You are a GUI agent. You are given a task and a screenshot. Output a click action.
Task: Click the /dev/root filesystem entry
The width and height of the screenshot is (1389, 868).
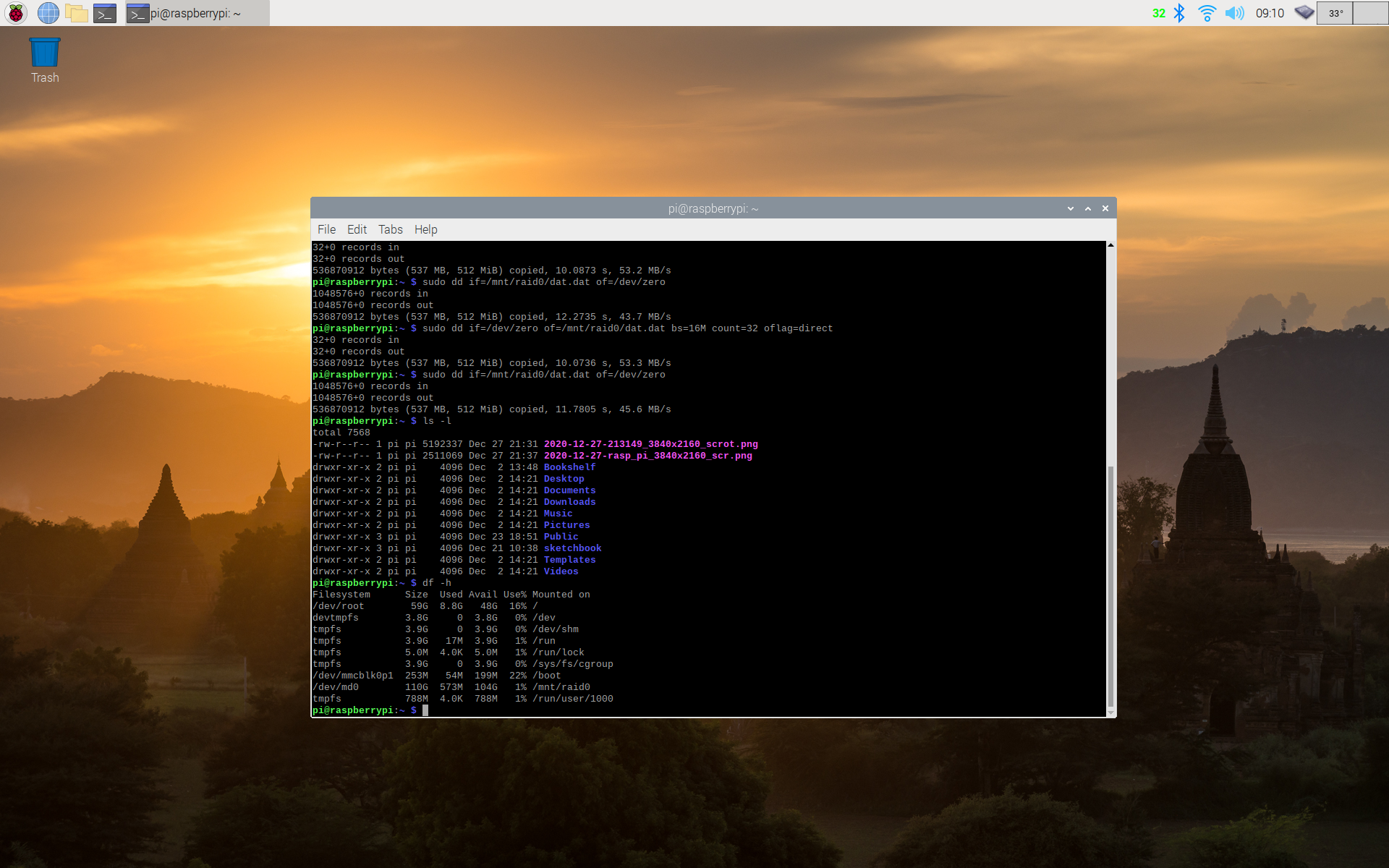339,606
